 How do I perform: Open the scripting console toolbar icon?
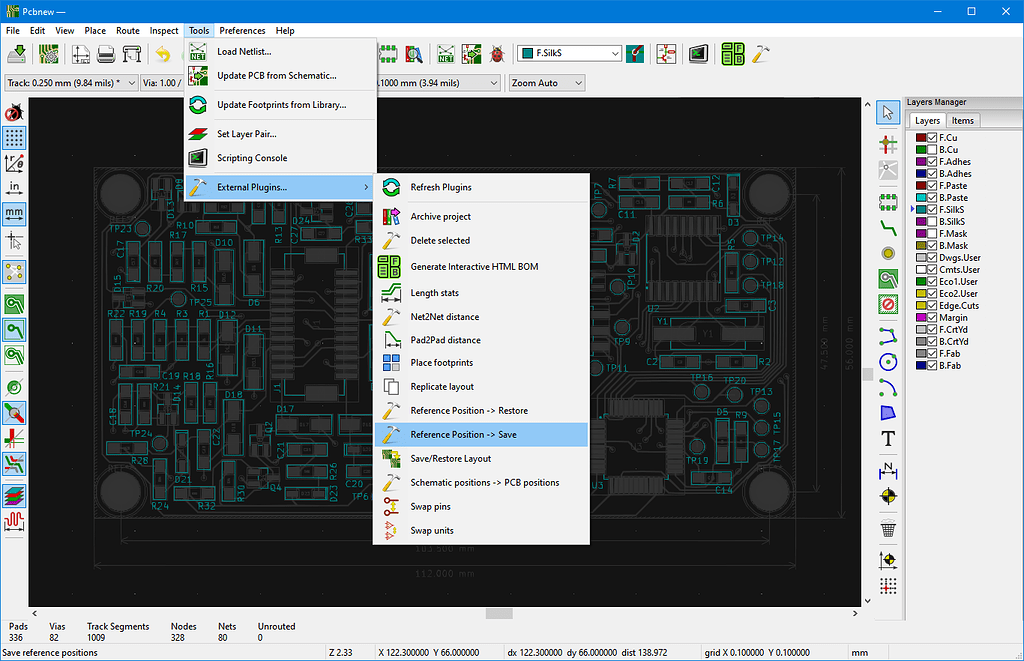point(698,53)
